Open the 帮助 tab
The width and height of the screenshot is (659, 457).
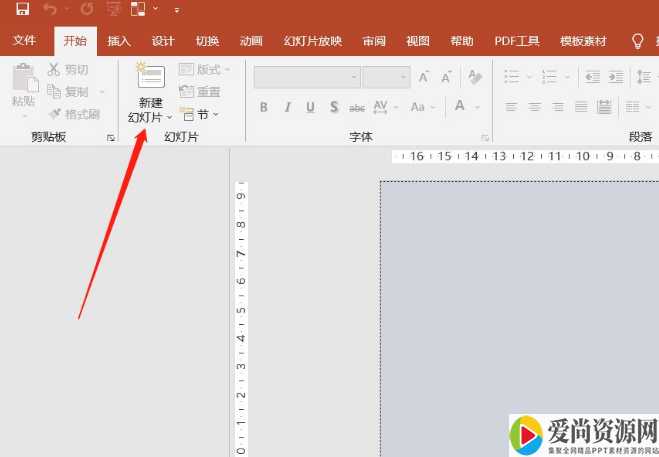462,41
